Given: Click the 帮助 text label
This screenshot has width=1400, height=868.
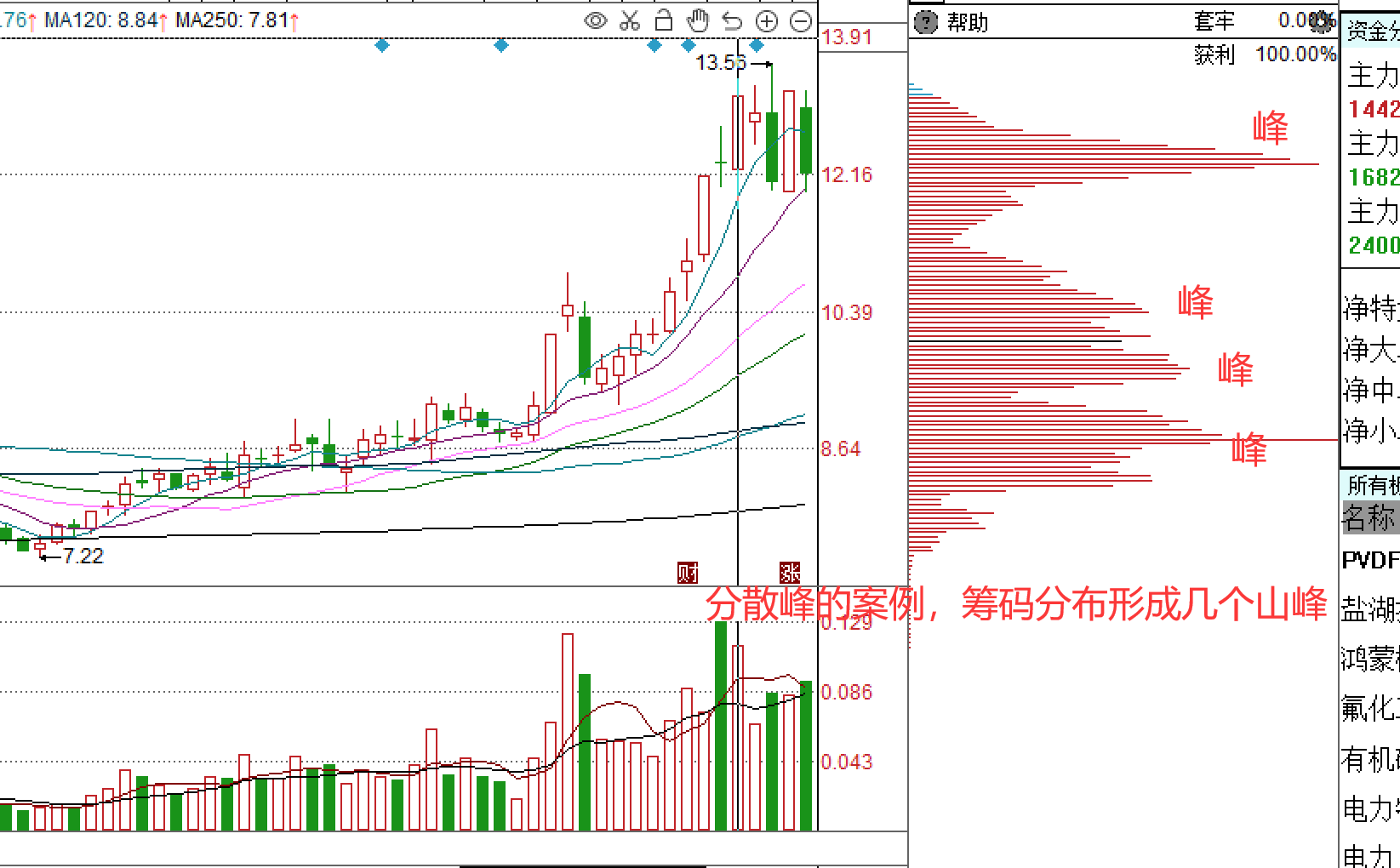Looking at the screenshot, I should click(x=968, y=22).
